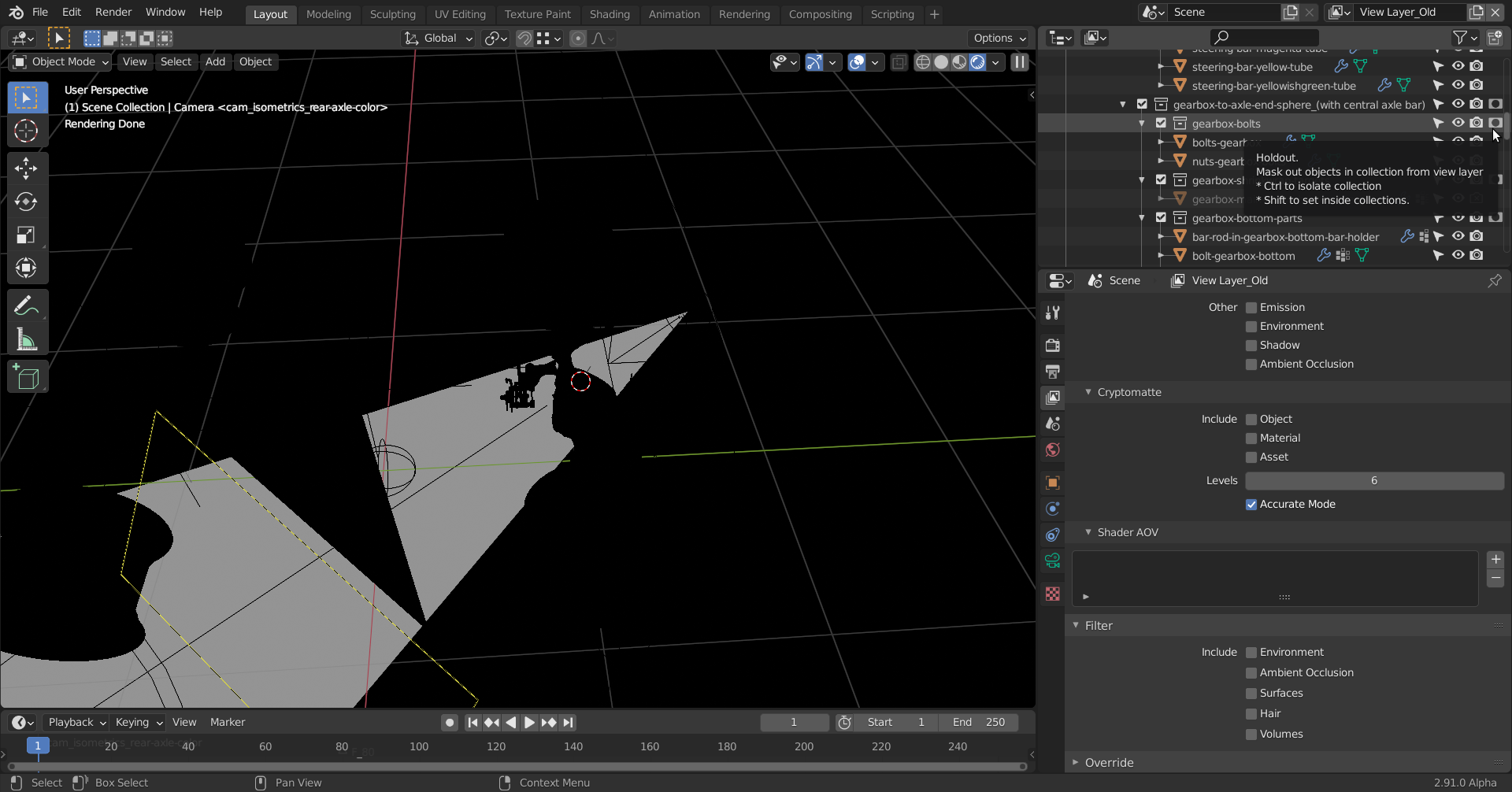Hide steering-bar-yellow-tube with the eye icon
The height and width of the screenshot is (792, 1512).
(1458, 66)
